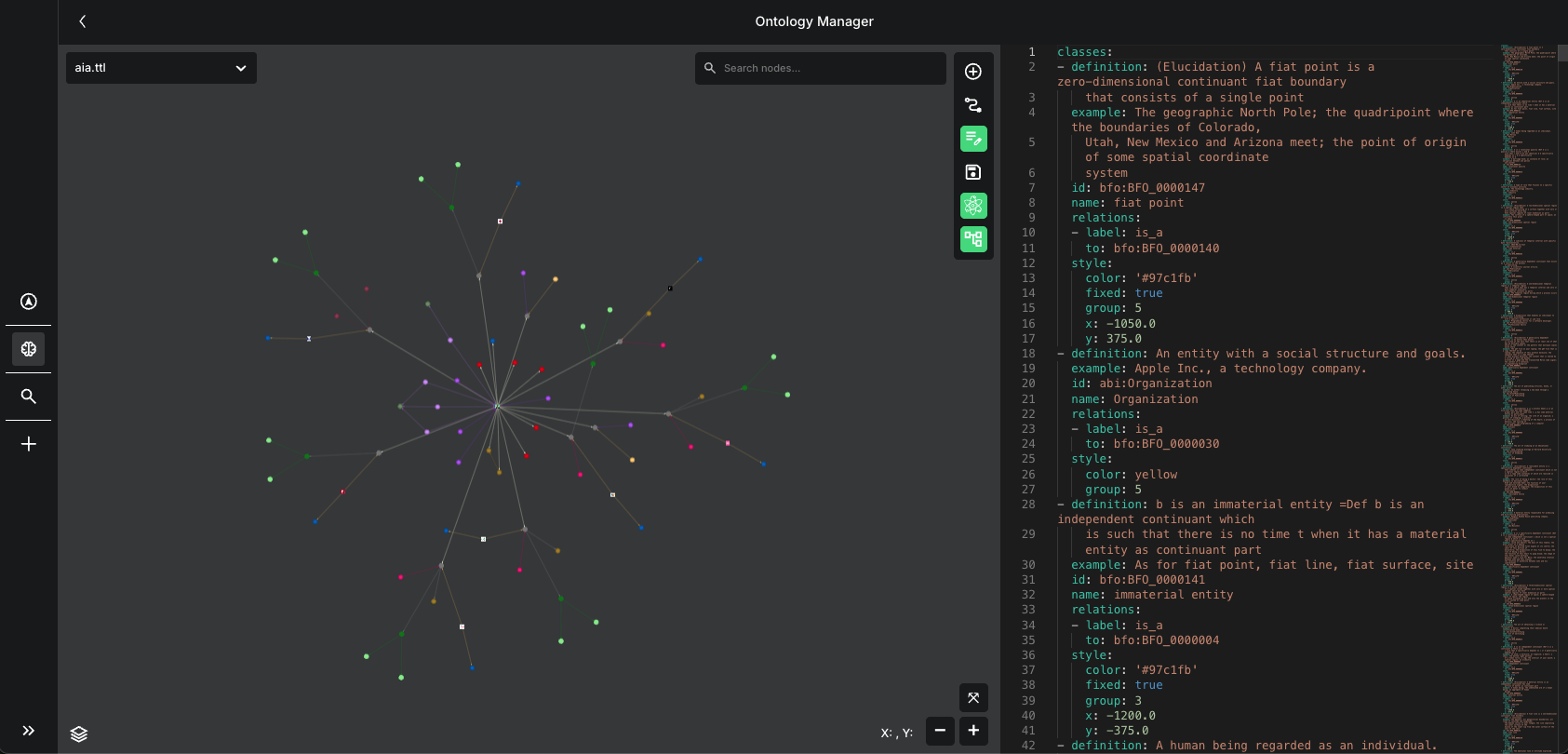The height and width of the screenshot is (754, 1568).
Task: Click 'id: abi:Organization' line
Action: tap(1141, 384)
